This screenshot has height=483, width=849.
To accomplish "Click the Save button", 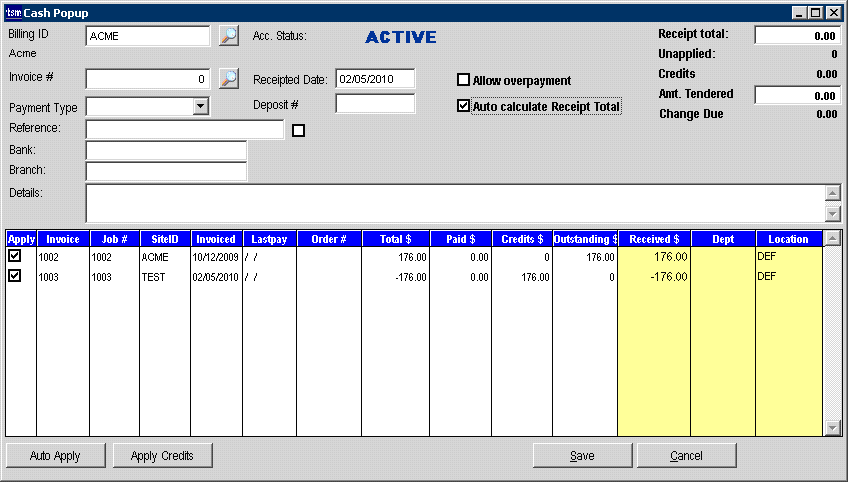I will click(x=582, y=456).
